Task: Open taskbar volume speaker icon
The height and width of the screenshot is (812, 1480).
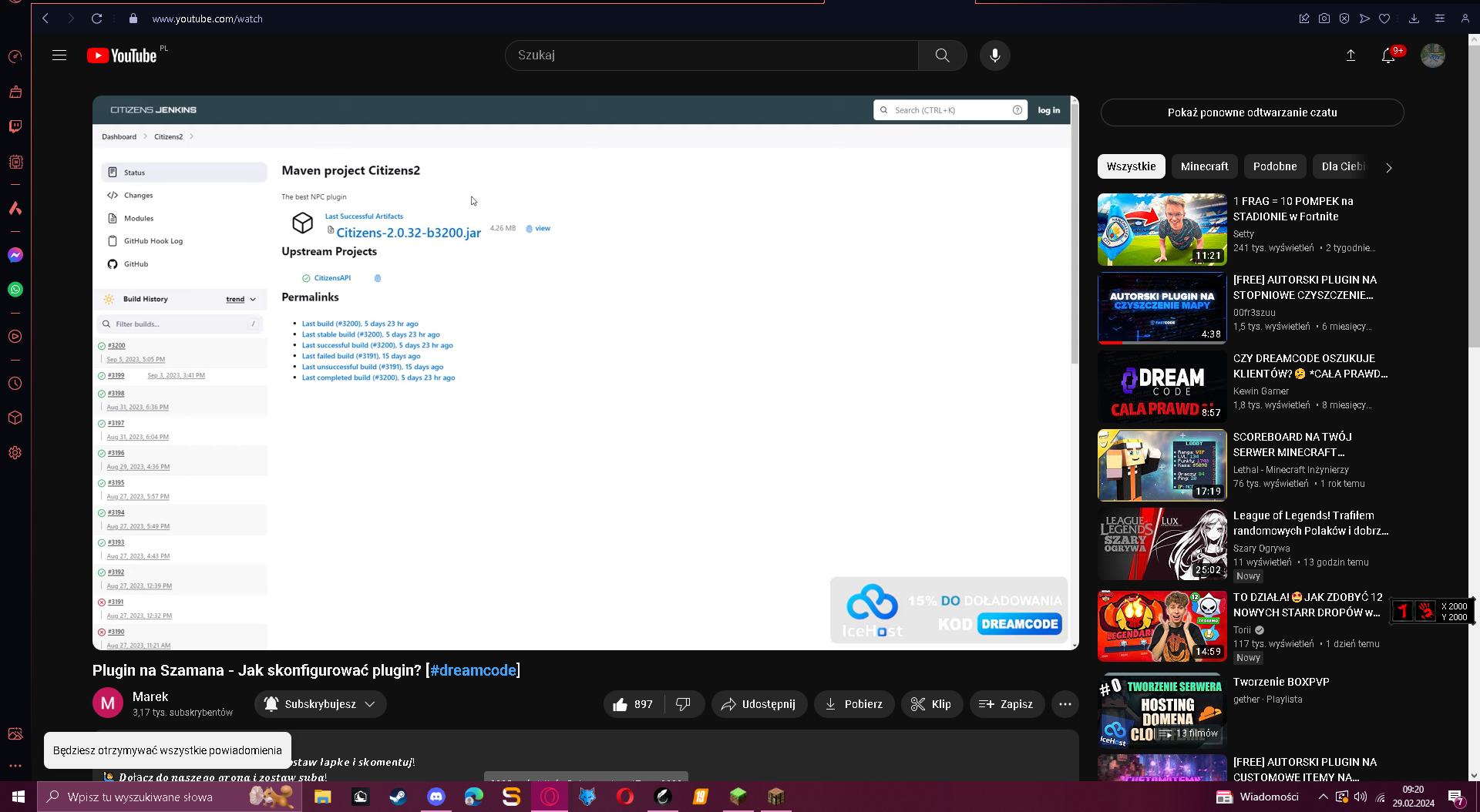Action: tap(1361, 797)
